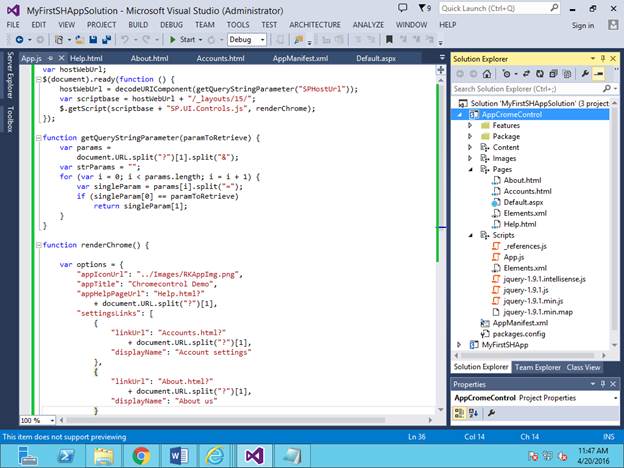This screenshot has width=624, height=468.
Task: Click the Sign in link
Action: 583,25
